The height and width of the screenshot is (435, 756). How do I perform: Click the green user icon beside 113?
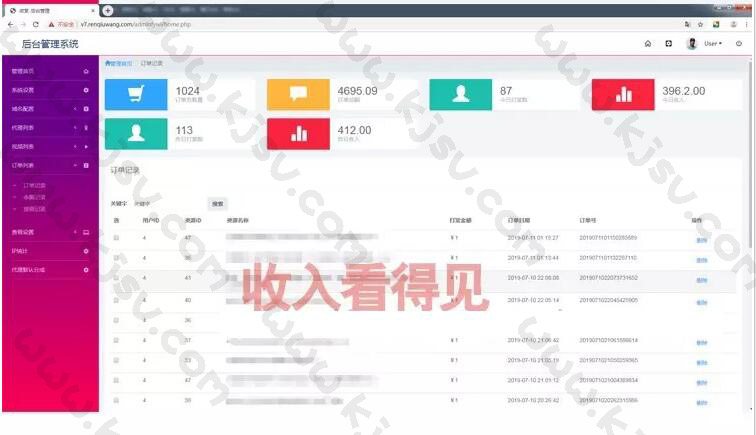(x=136, y=134)
